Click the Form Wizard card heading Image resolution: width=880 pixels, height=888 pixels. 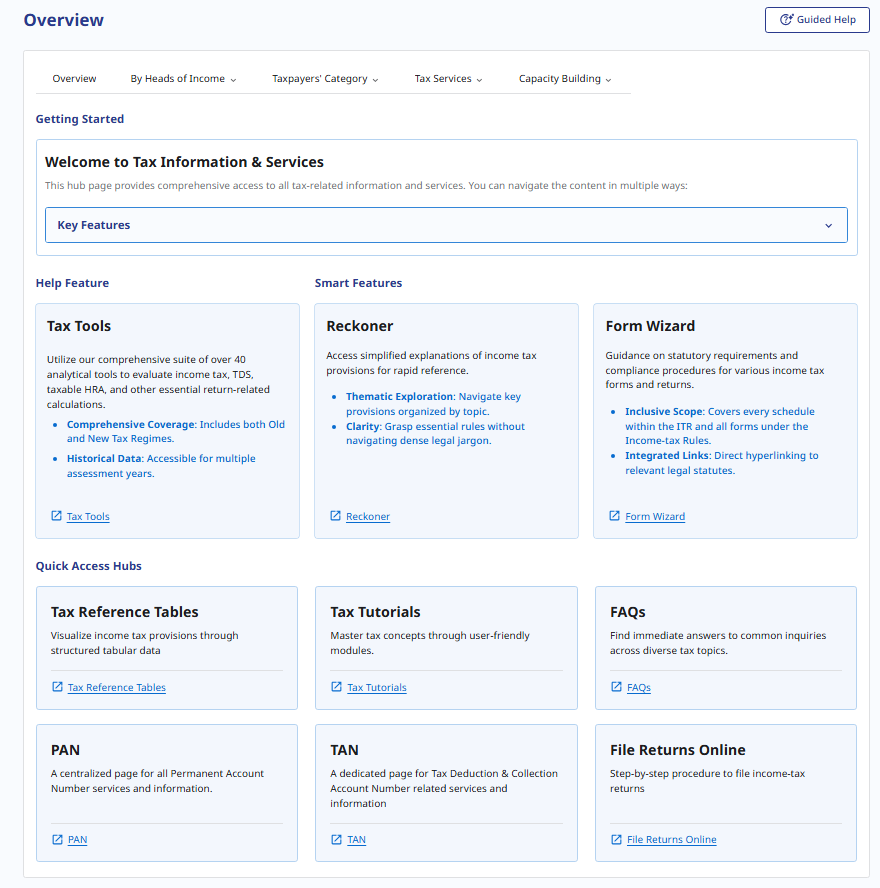pyautogui.click(x=650, y=326)
